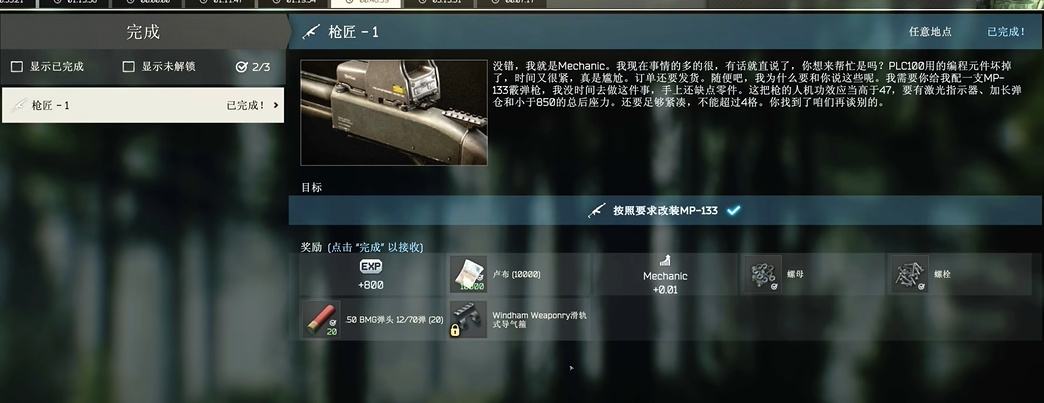This screenshot has height=403, width=1044.
Task: Click the blue checkmark on the MP-133 objective
Action: pyautogui.click(x=733, y=210)
